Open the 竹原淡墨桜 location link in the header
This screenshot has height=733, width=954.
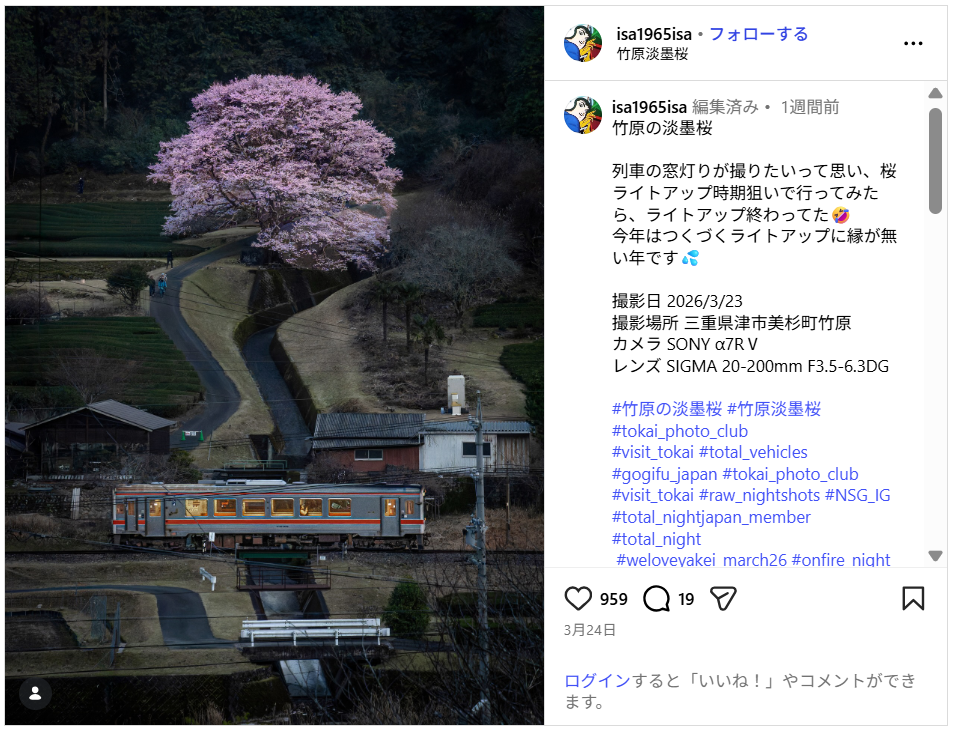(x=652, y=54)
